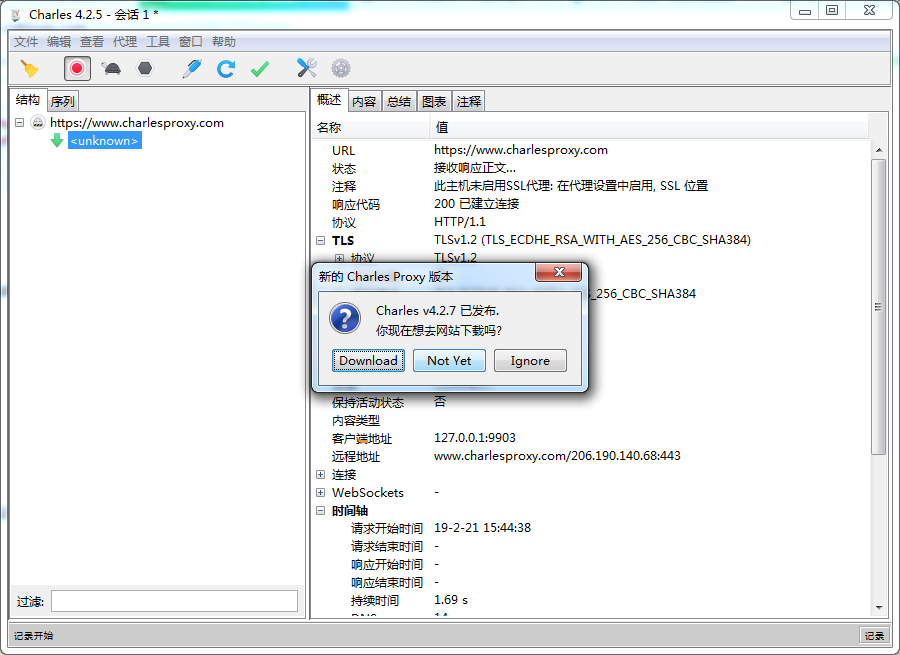Open the 代理 menu

tap(125, 42)
